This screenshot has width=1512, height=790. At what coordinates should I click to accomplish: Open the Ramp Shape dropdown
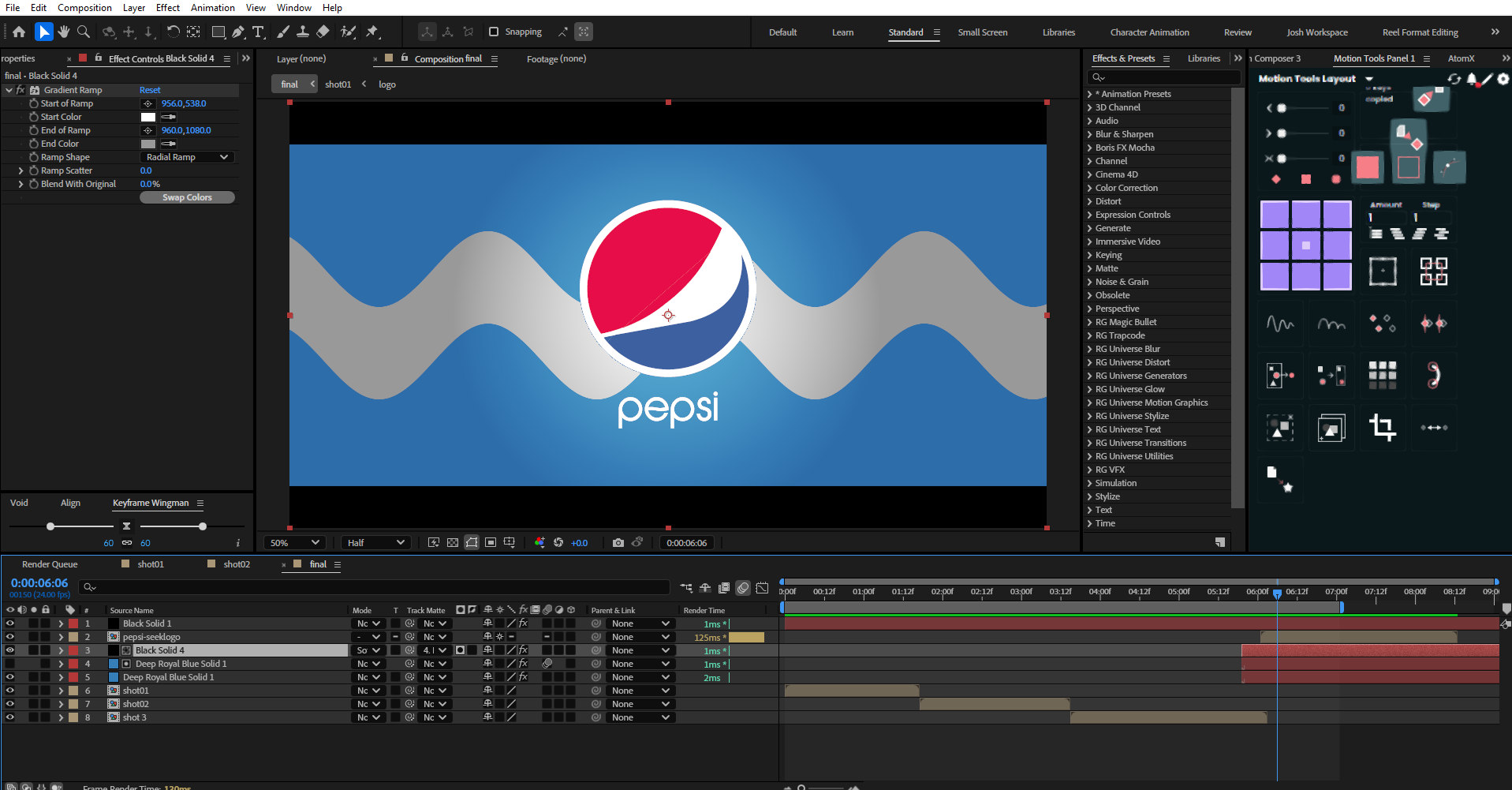click(x=187, y=157)
